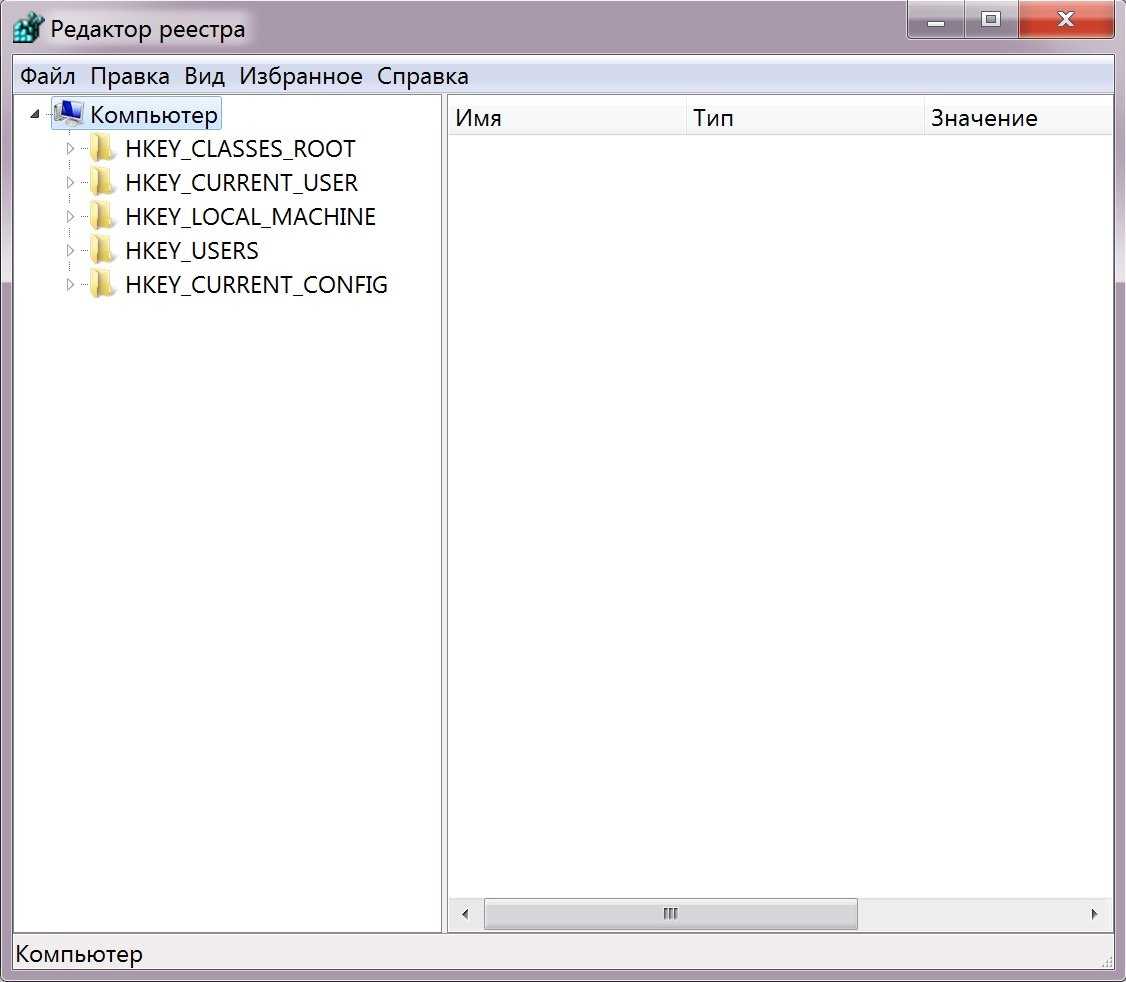The width and height of the screenshot is (1126, 982).
Task: Select the HKEY_CURRENT_USER label
Action: point(241,182)
